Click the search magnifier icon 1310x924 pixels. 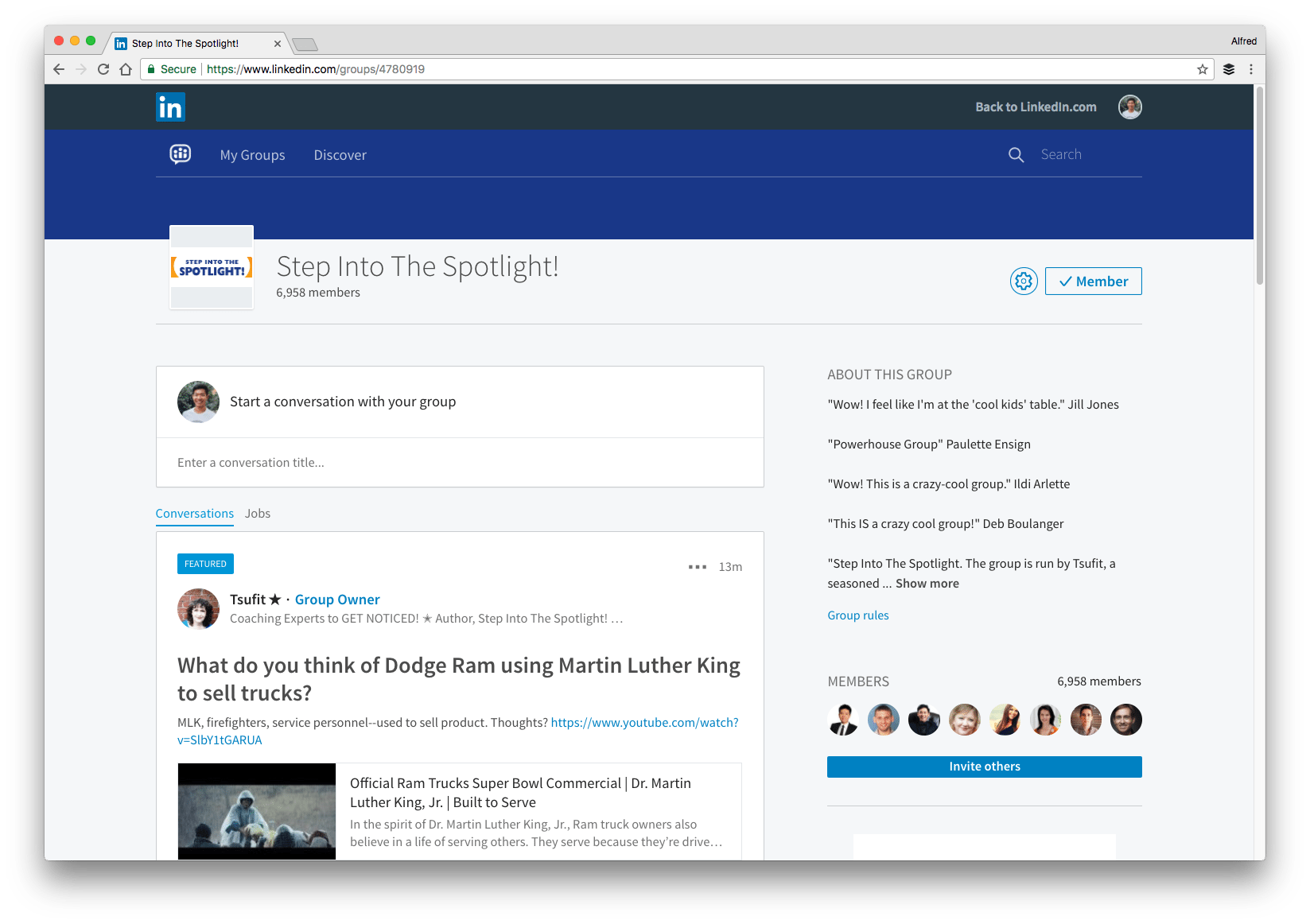click(x=1016, y=155)
